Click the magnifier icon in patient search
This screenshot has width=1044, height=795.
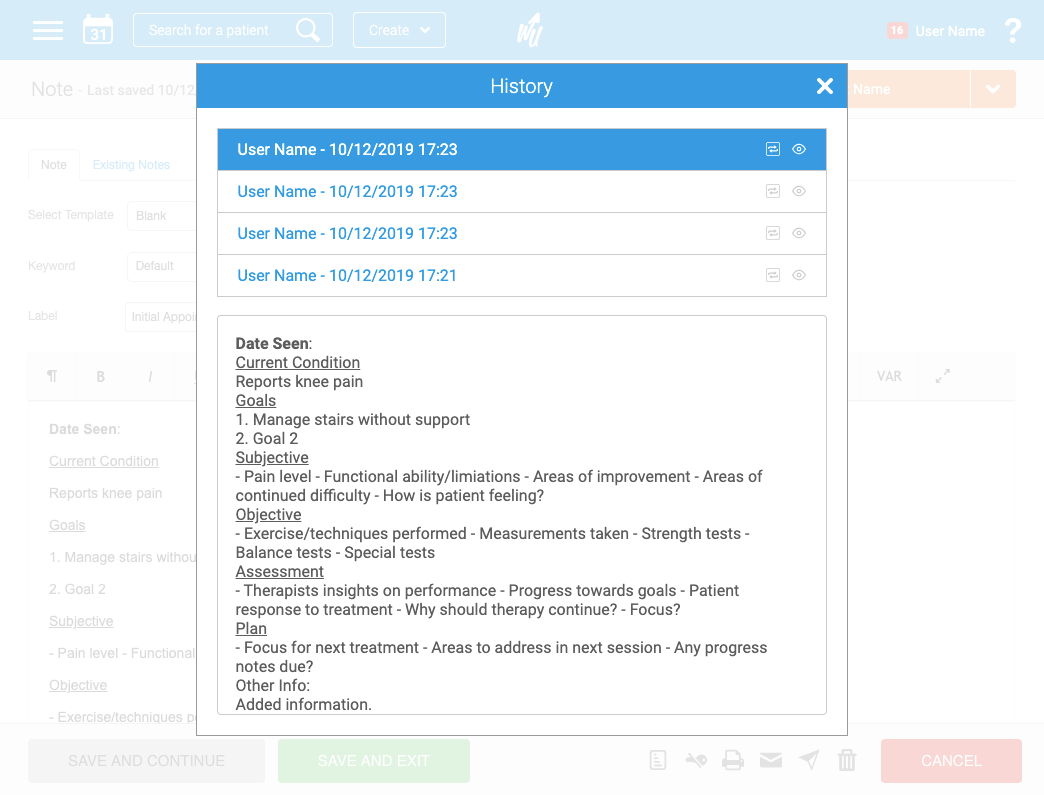pyautogui.click(x=308, y=30)
